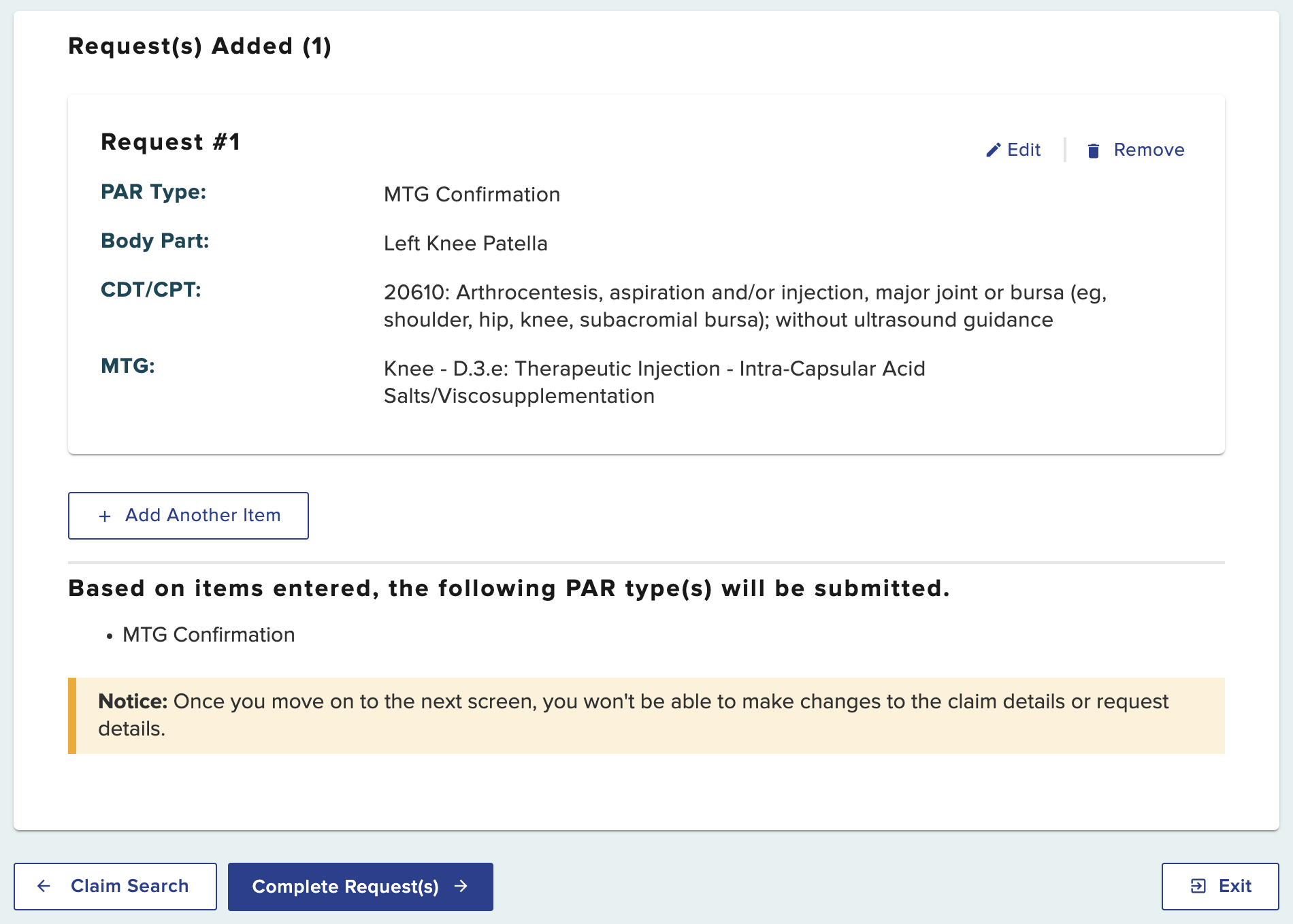This screenshot has height=924, width=1293.
Task: Click the plus icon in Add Another Item
Action: pos(105,516)
